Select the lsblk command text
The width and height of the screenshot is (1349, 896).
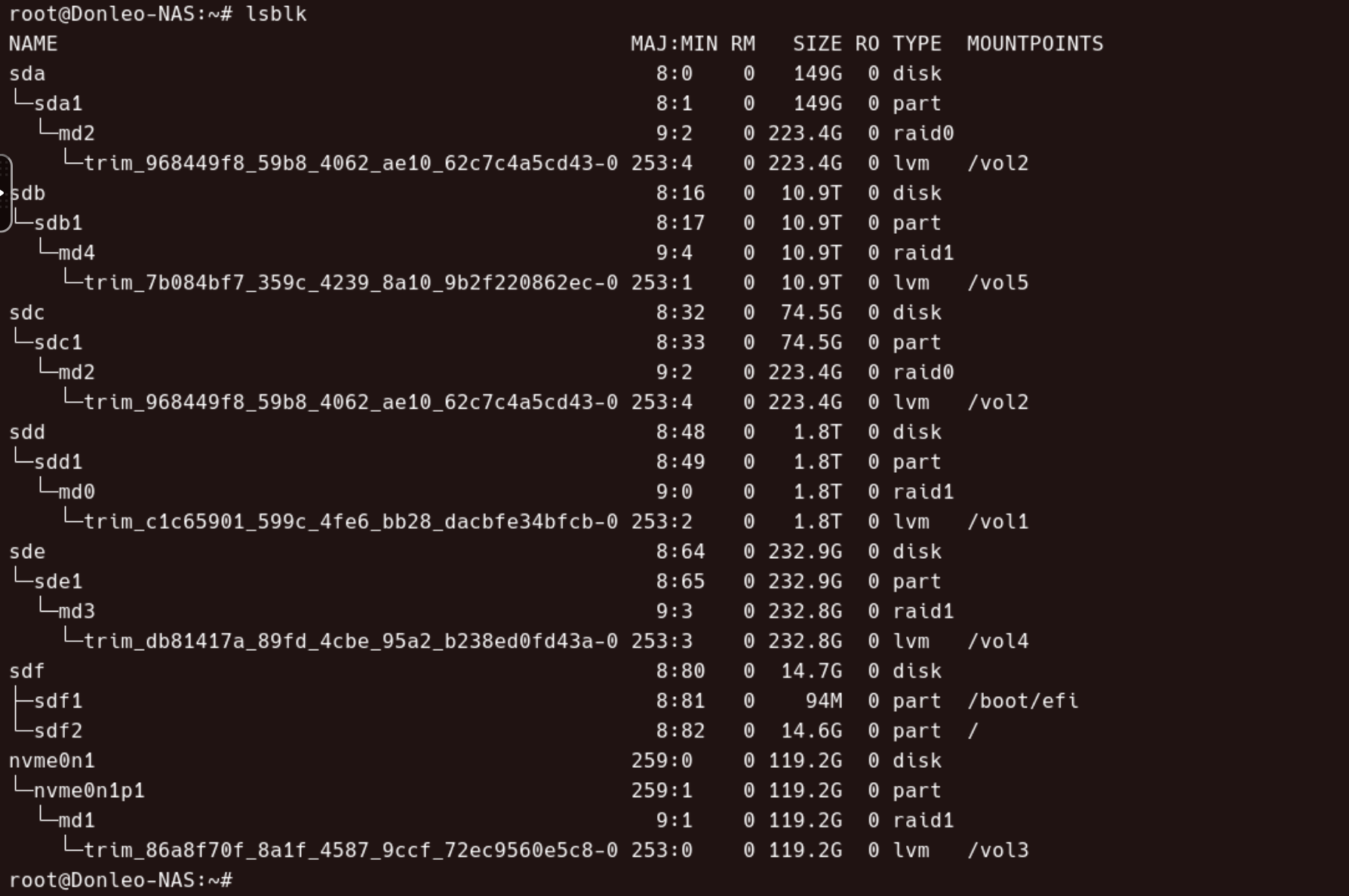[x=276, y=14]
